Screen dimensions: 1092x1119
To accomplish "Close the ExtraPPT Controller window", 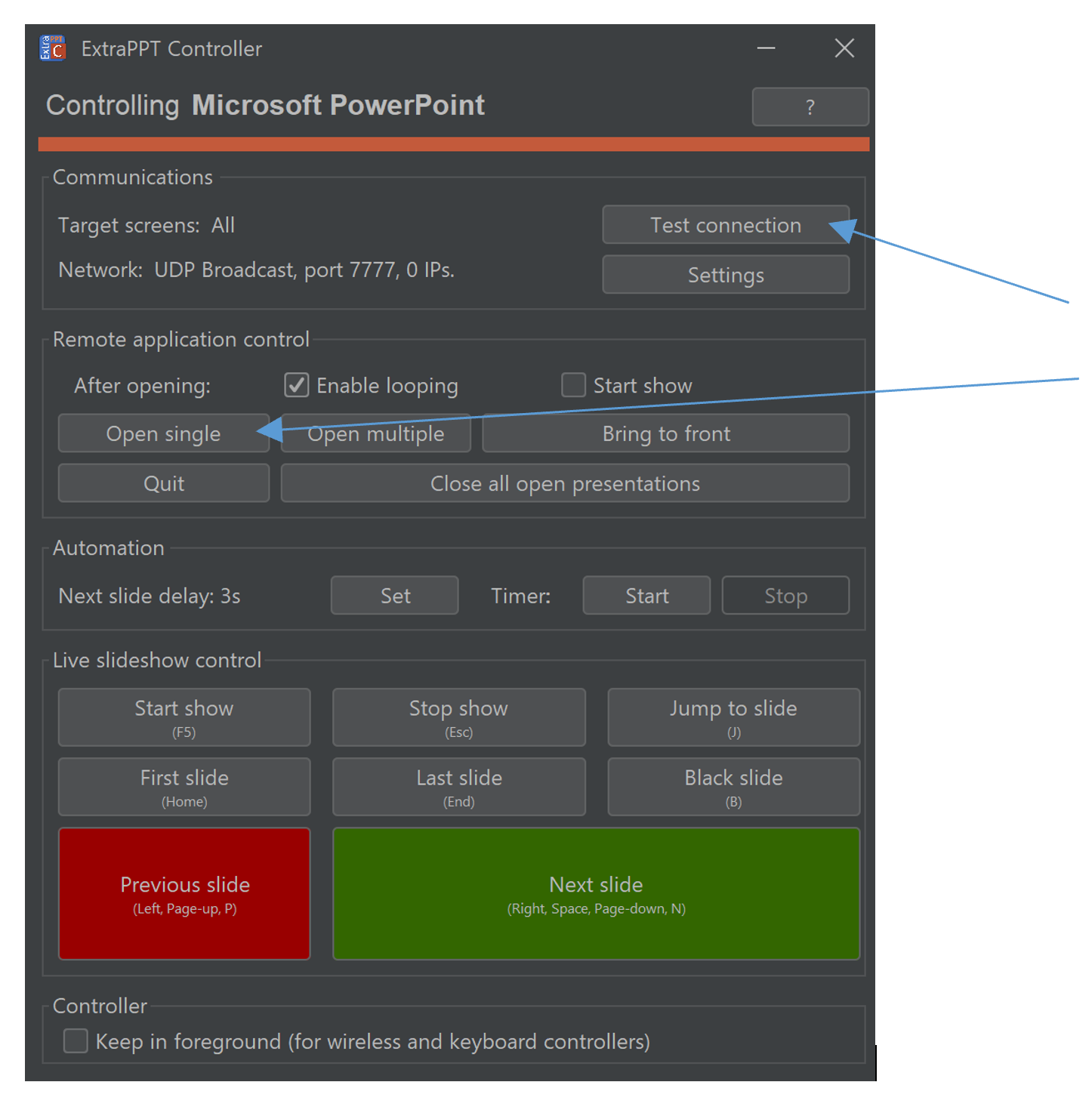I will tap(844, 48).
